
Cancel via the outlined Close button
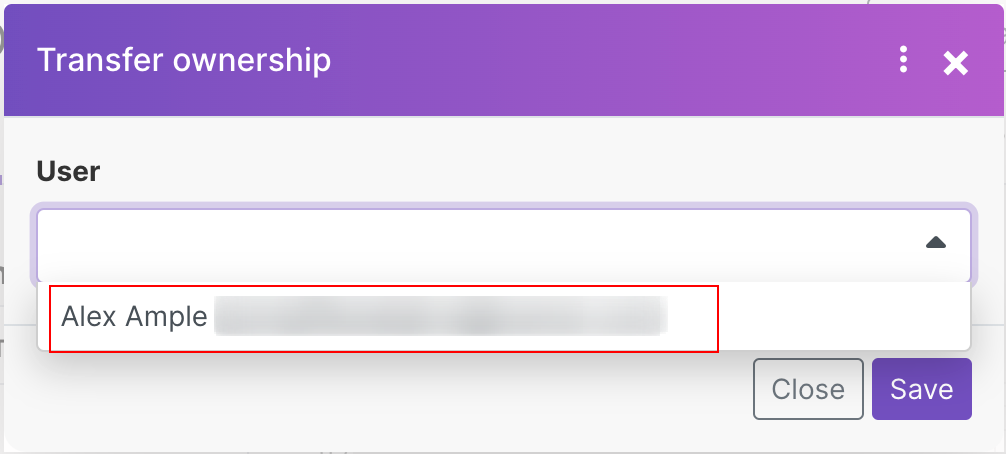pyautogui.click(x=807, y=388)
